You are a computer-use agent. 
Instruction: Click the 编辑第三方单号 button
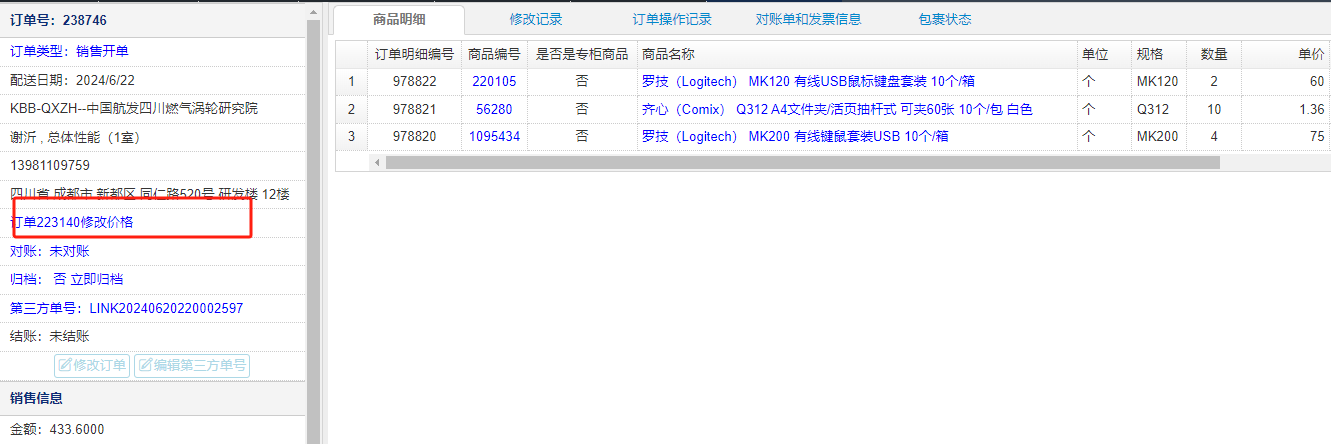(192, 365)
